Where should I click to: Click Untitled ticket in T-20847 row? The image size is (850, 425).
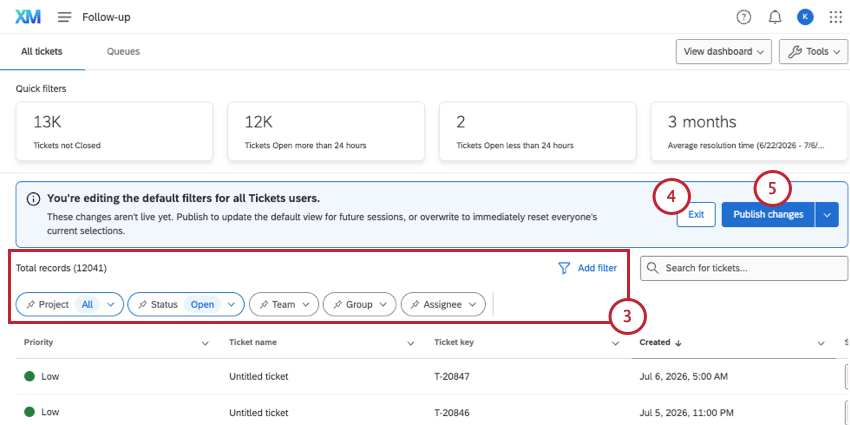tap(259, 376)
